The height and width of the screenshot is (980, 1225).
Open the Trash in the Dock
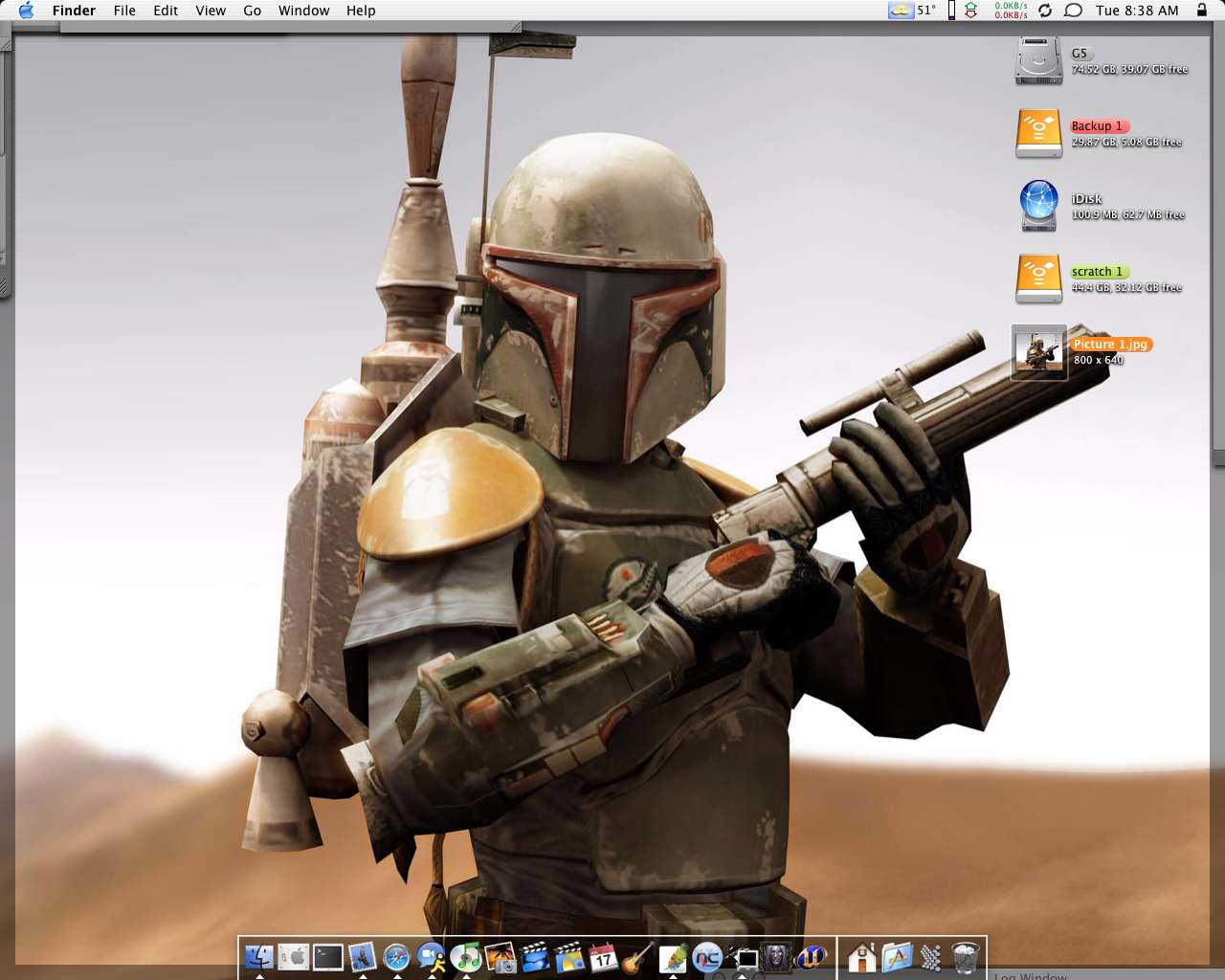(966, 956)
